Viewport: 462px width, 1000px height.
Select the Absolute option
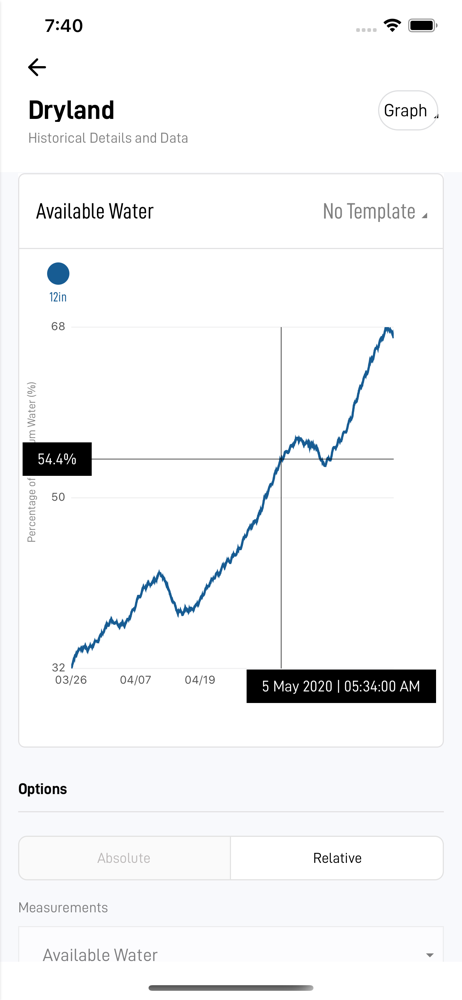pyautogui.click(x=124, y=858)
